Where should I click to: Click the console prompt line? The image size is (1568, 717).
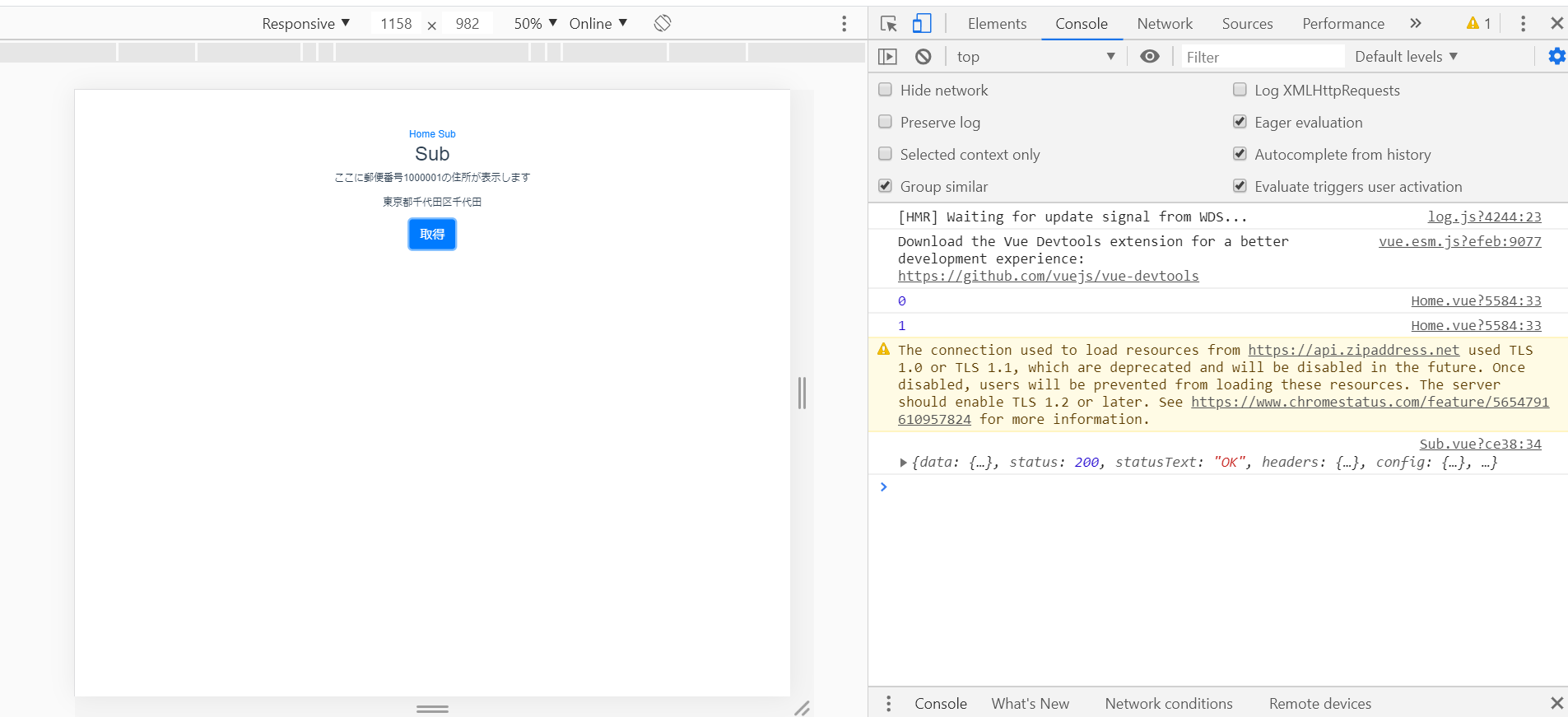point(1218,487)
